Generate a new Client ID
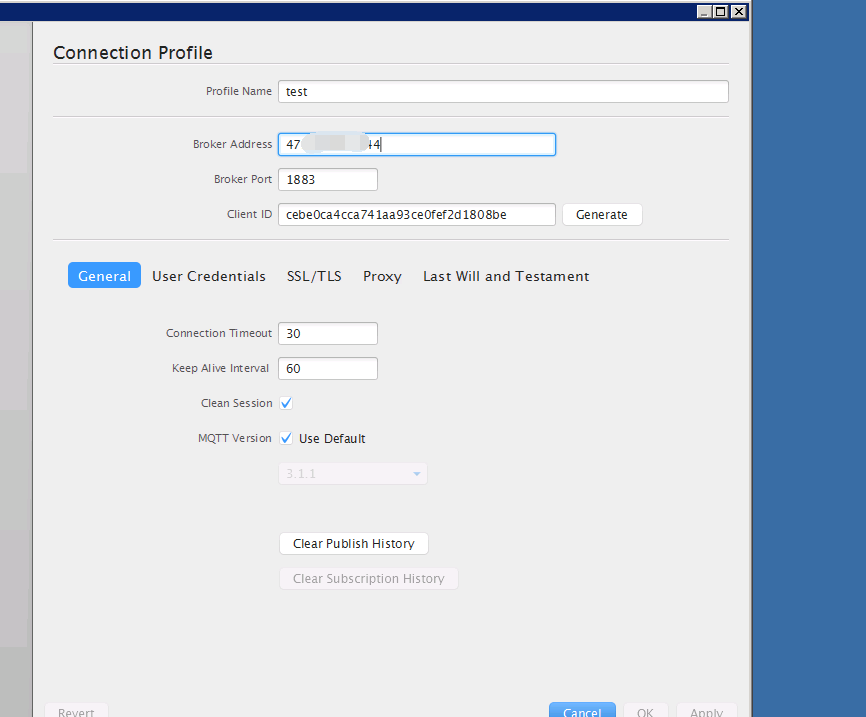This screenshot has height=717, width=866. (602, 214)
